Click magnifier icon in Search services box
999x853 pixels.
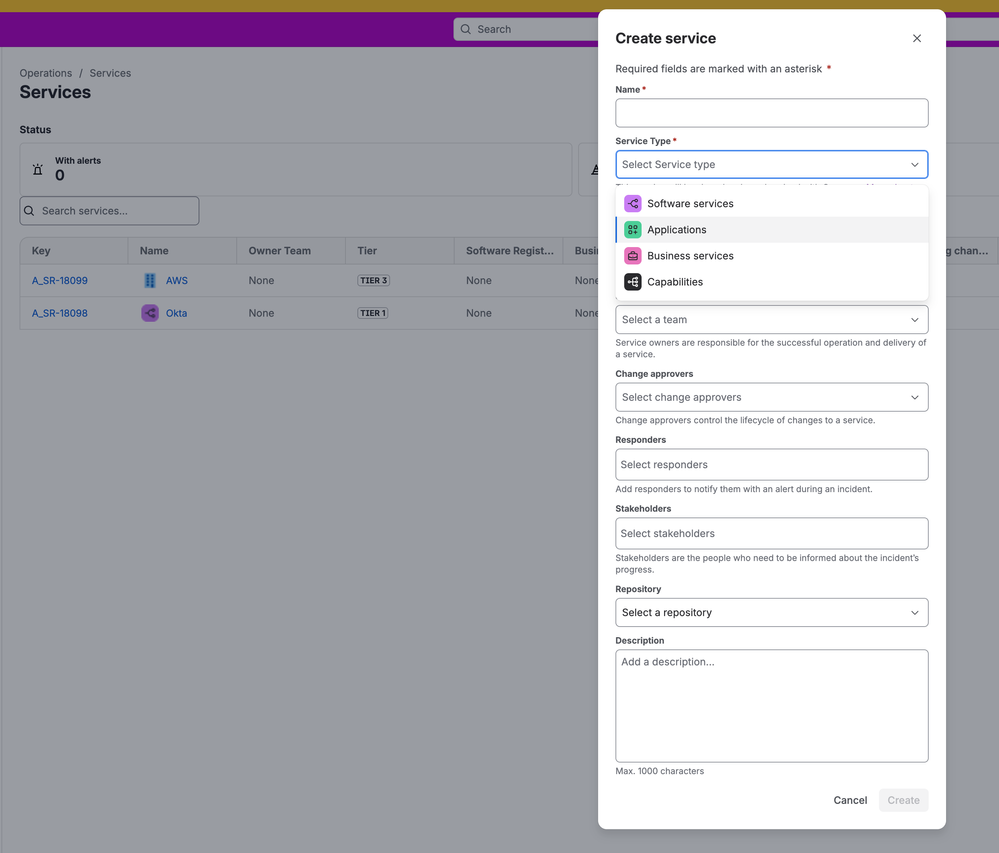29,211
